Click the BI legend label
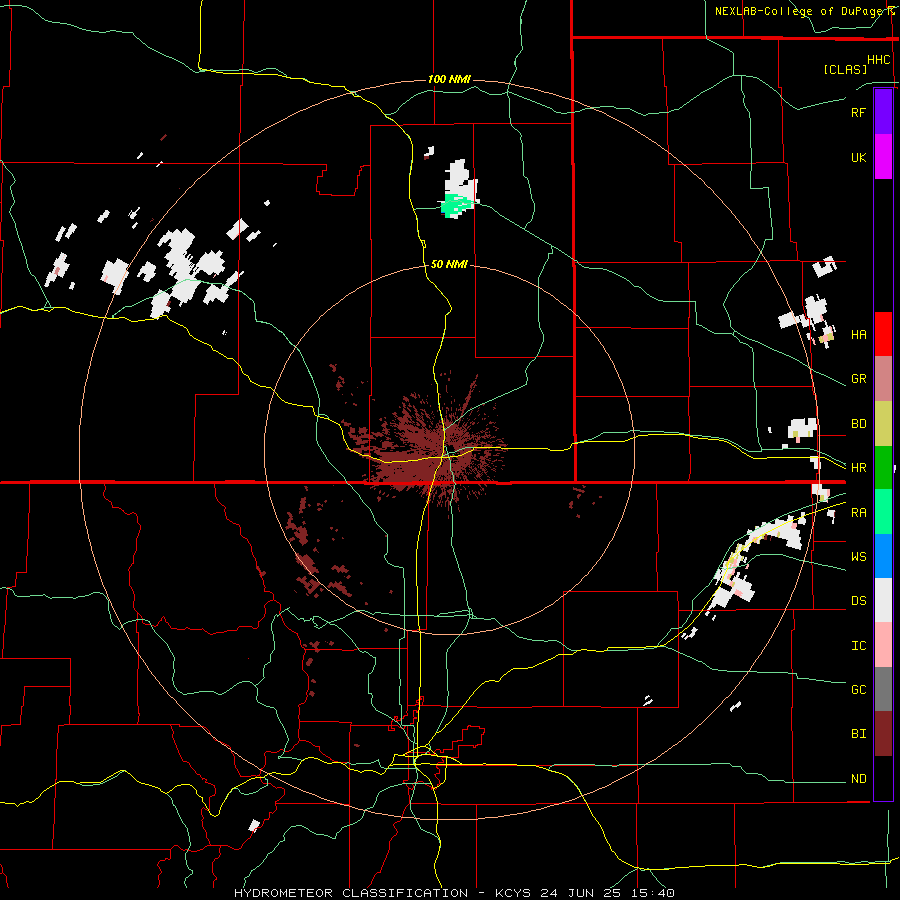 coord(858,734)
